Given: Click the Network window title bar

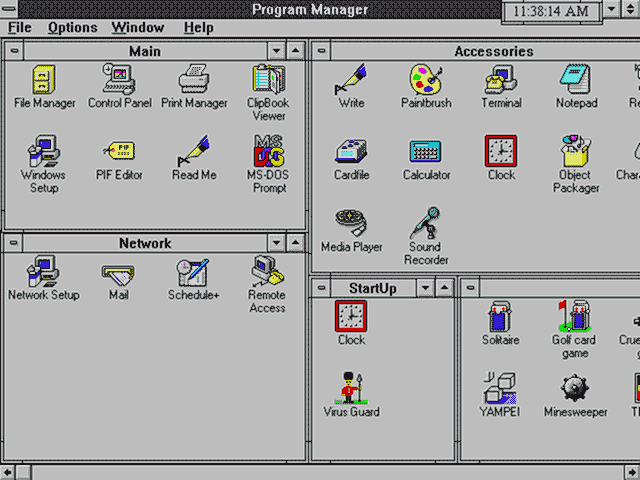Looking at the screenshot, I should click(145, 243).
